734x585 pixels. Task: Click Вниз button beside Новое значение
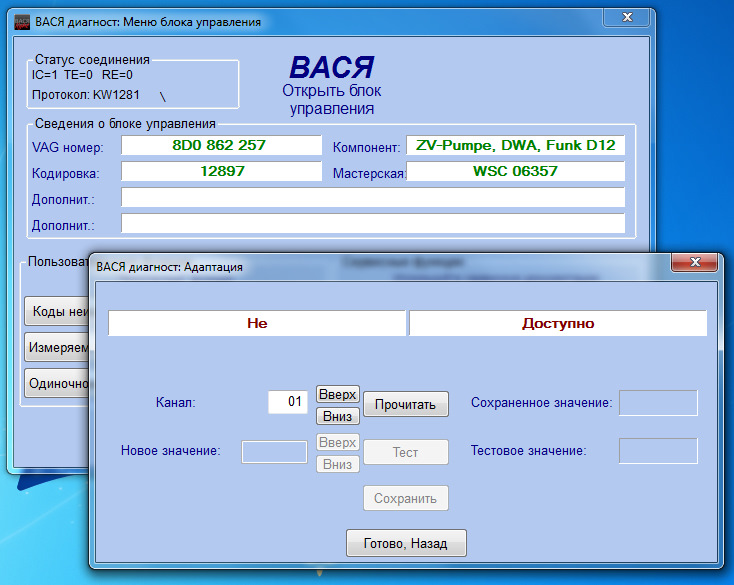338,464
